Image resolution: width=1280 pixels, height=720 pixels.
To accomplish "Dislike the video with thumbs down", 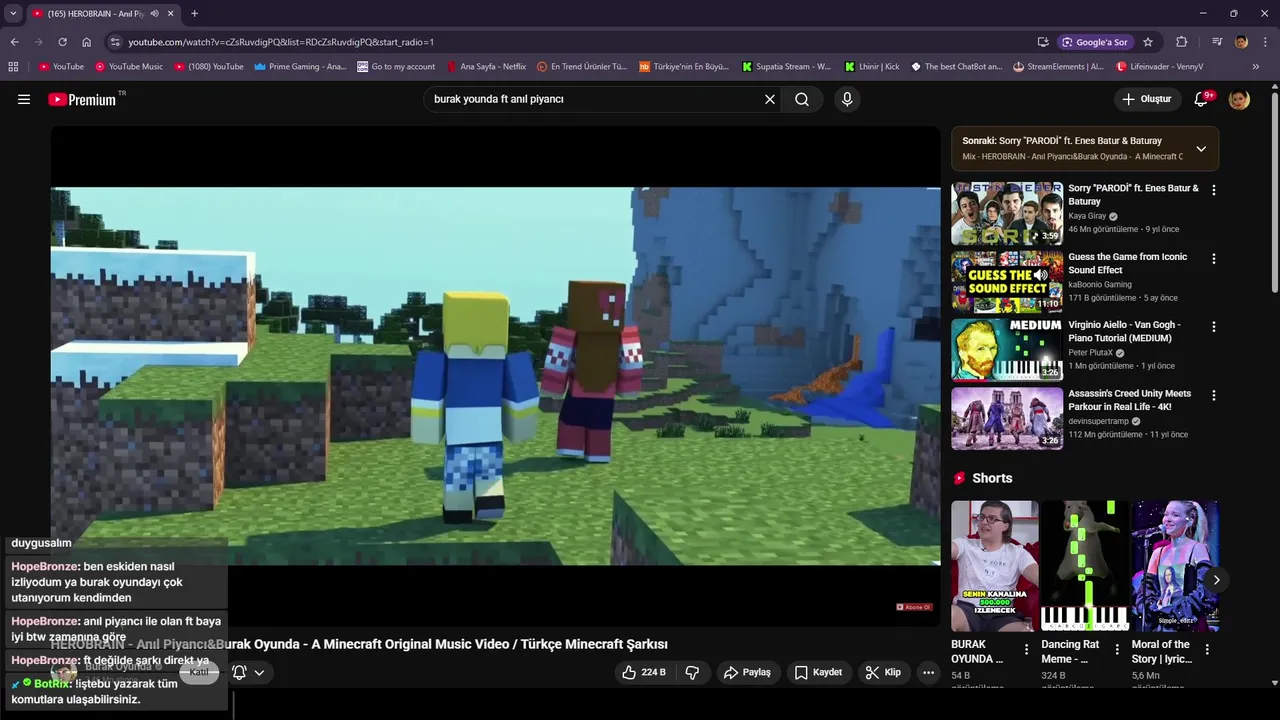I will pyautogui.click(x=692, y=672).
